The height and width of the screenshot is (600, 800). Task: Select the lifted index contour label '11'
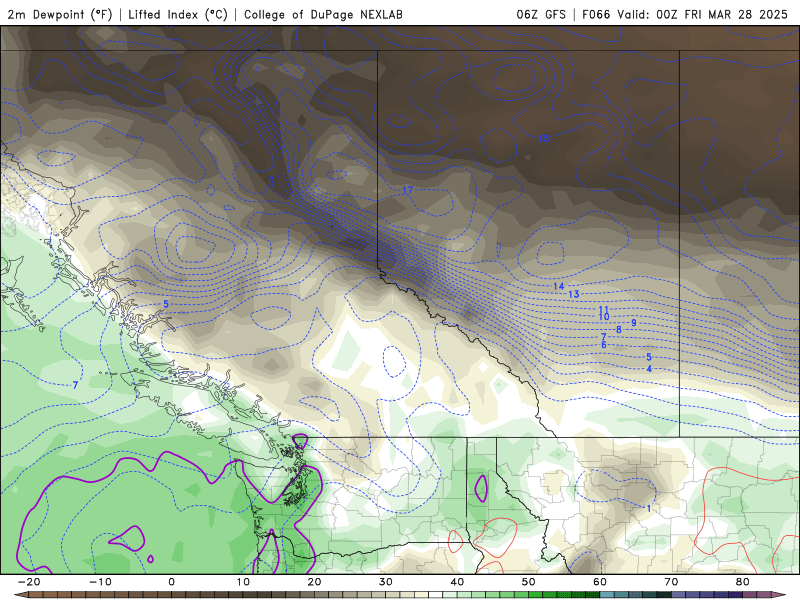point(604,310)
